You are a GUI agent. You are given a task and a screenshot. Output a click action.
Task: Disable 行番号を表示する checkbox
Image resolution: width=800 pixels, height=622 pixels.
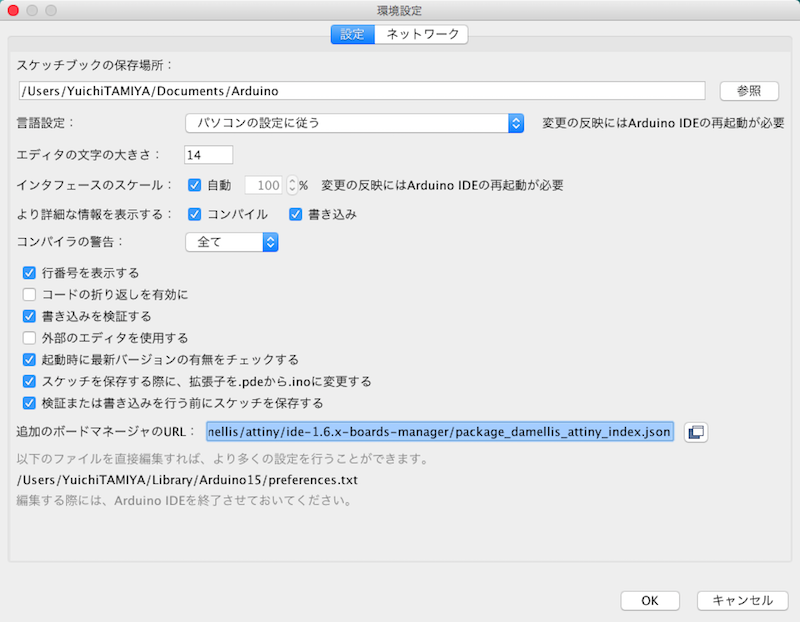coord(29,273)
